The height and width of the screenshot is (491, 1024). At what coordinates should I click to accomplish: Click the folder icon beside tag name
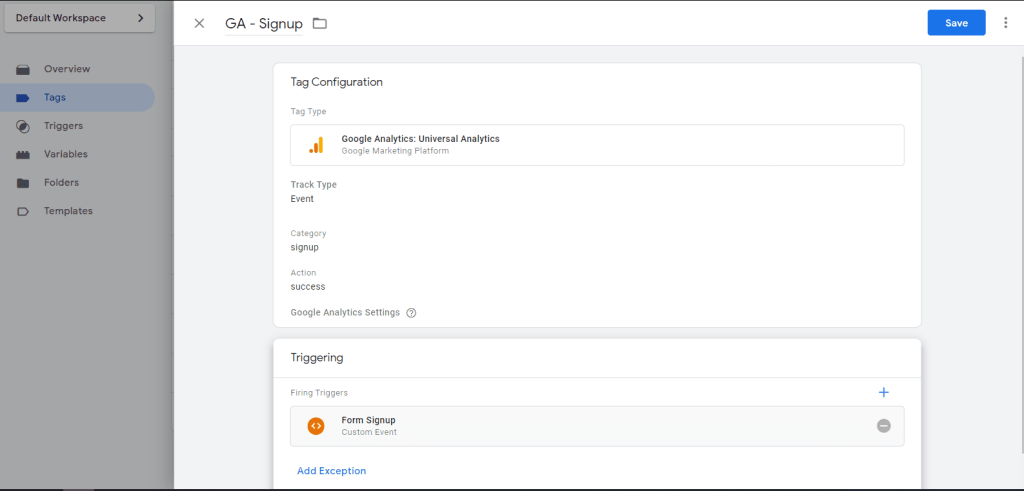tap(320, 23)
